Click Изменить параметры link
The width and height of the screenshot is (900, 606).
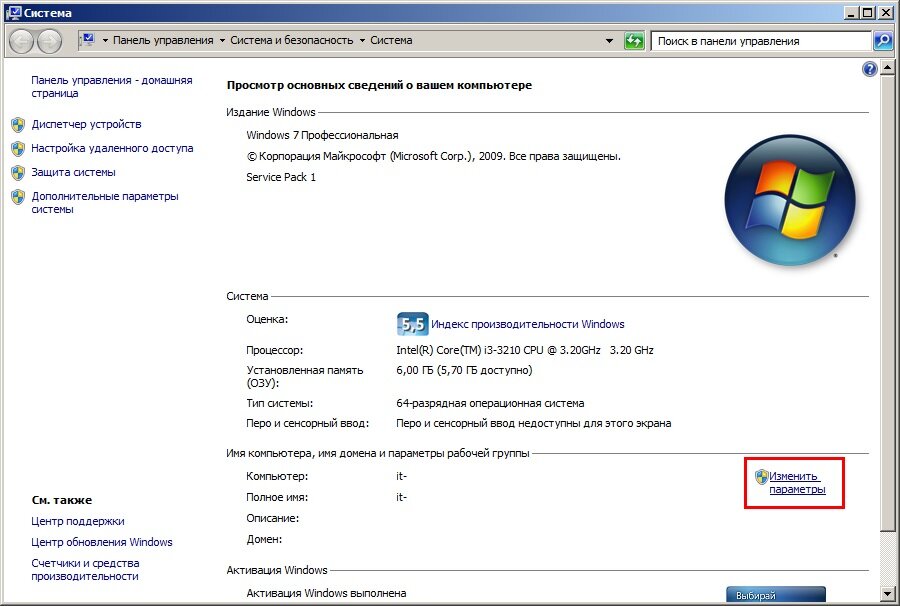(797, 483)
